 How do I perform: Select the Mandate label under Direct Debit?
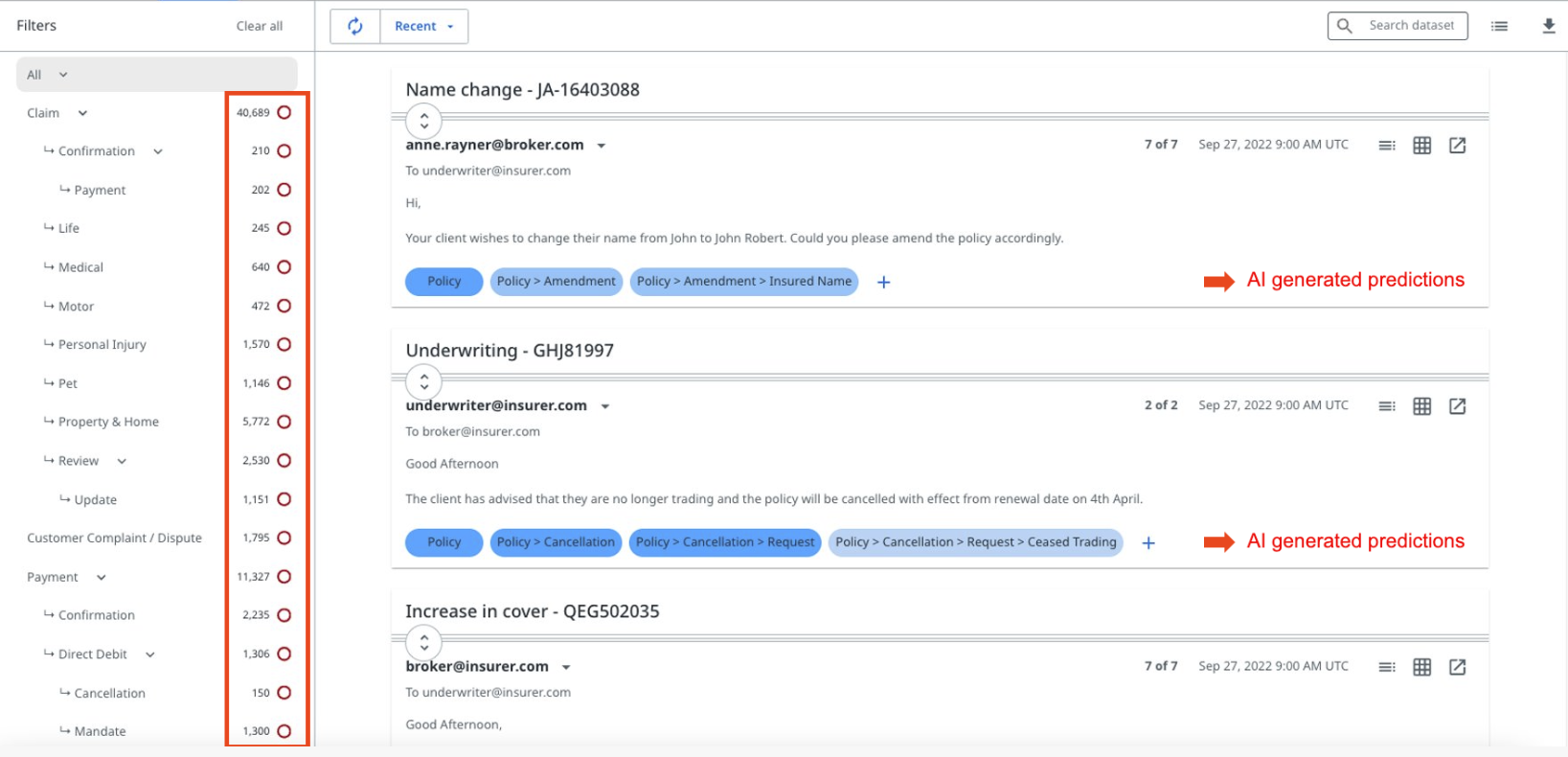point(100,731)
